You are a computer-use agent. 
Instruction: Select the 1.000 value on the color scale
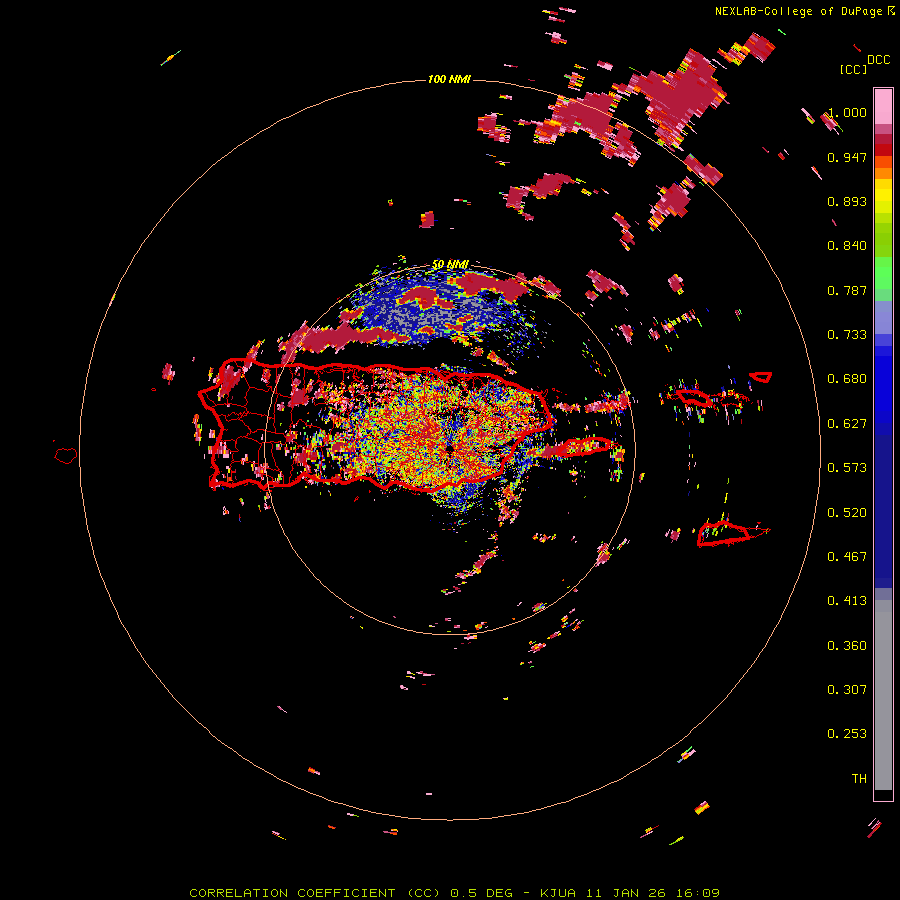click(x=847, y=112)
